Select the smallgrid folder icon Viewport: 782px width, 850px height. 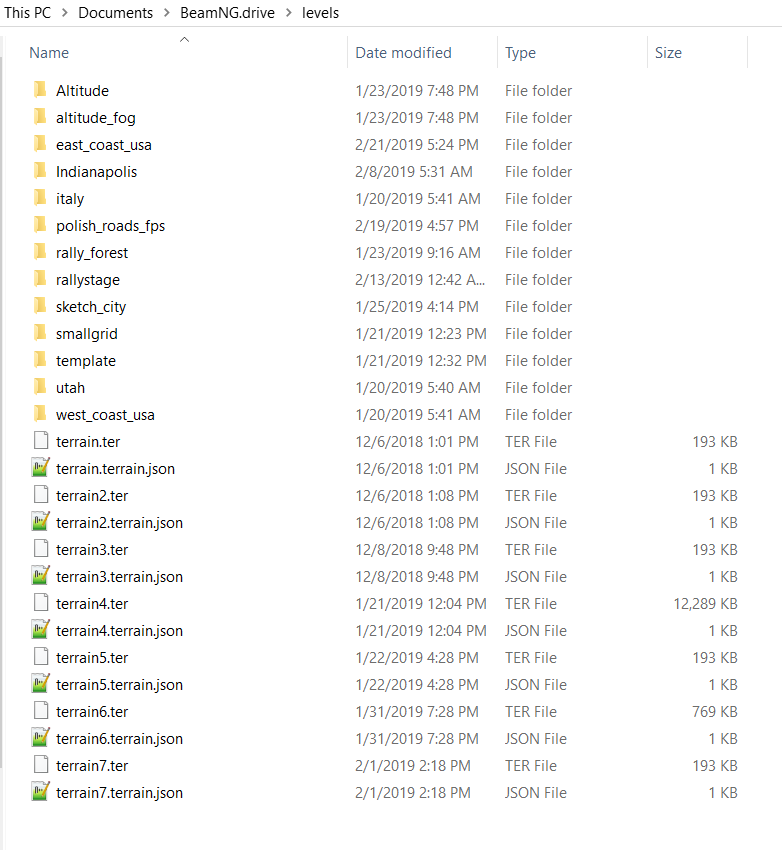tap(40, 333)
